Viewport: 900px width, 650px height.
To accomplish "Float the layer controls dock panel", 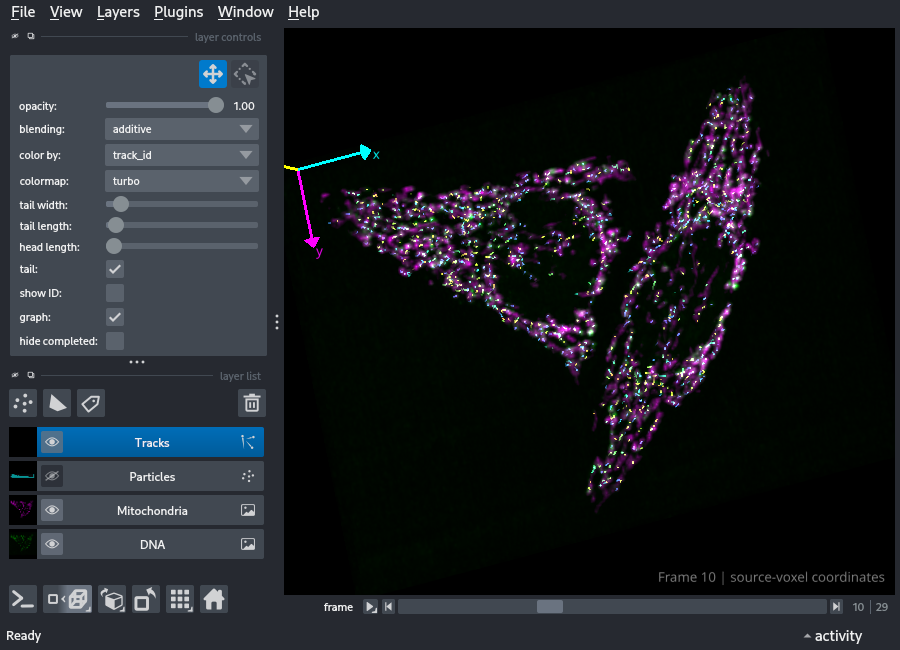I will pyautogui.click(x=31, y=36).
